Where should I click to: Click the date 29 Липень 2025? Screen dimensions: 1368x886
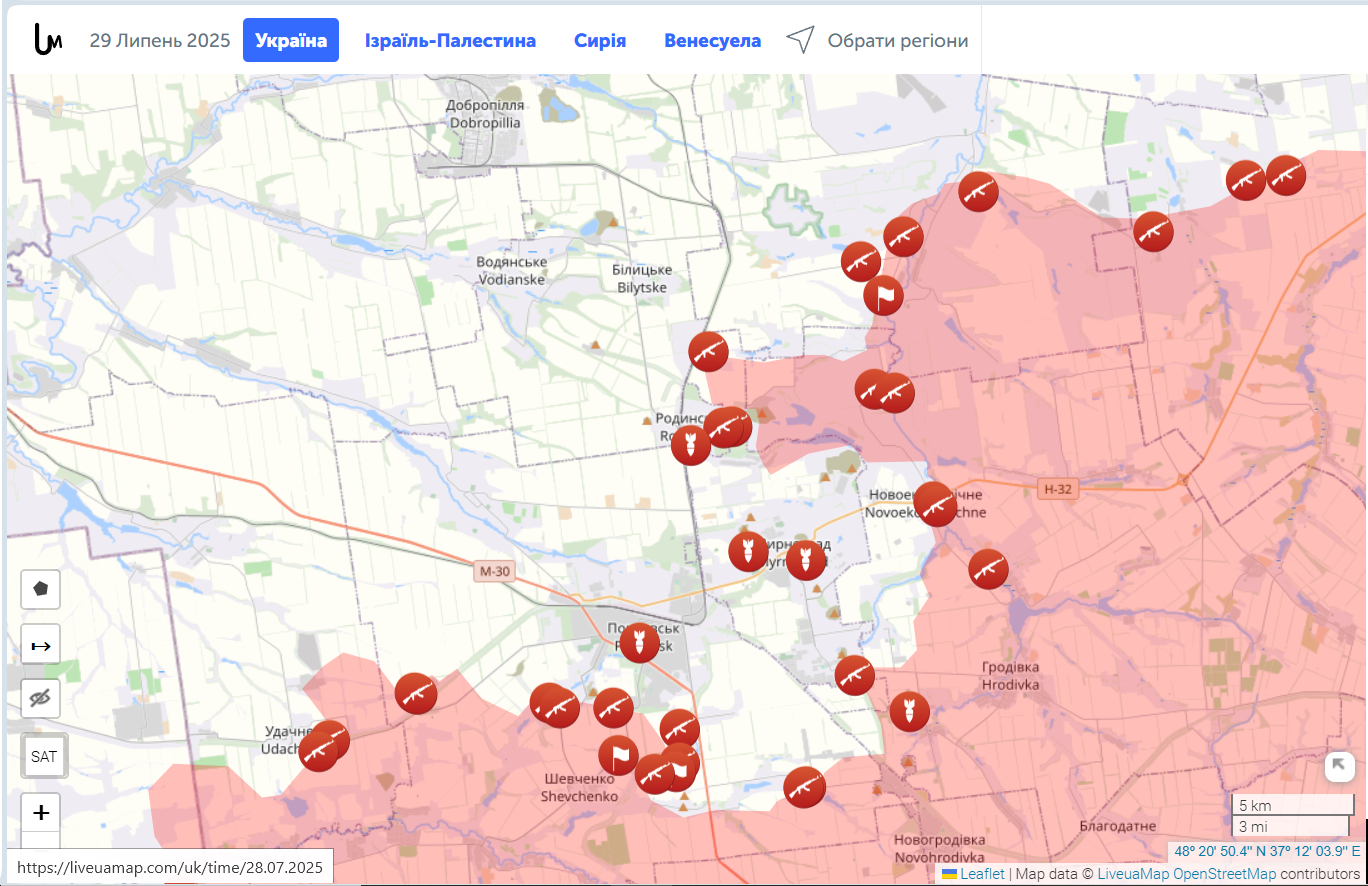click(160, 41)
